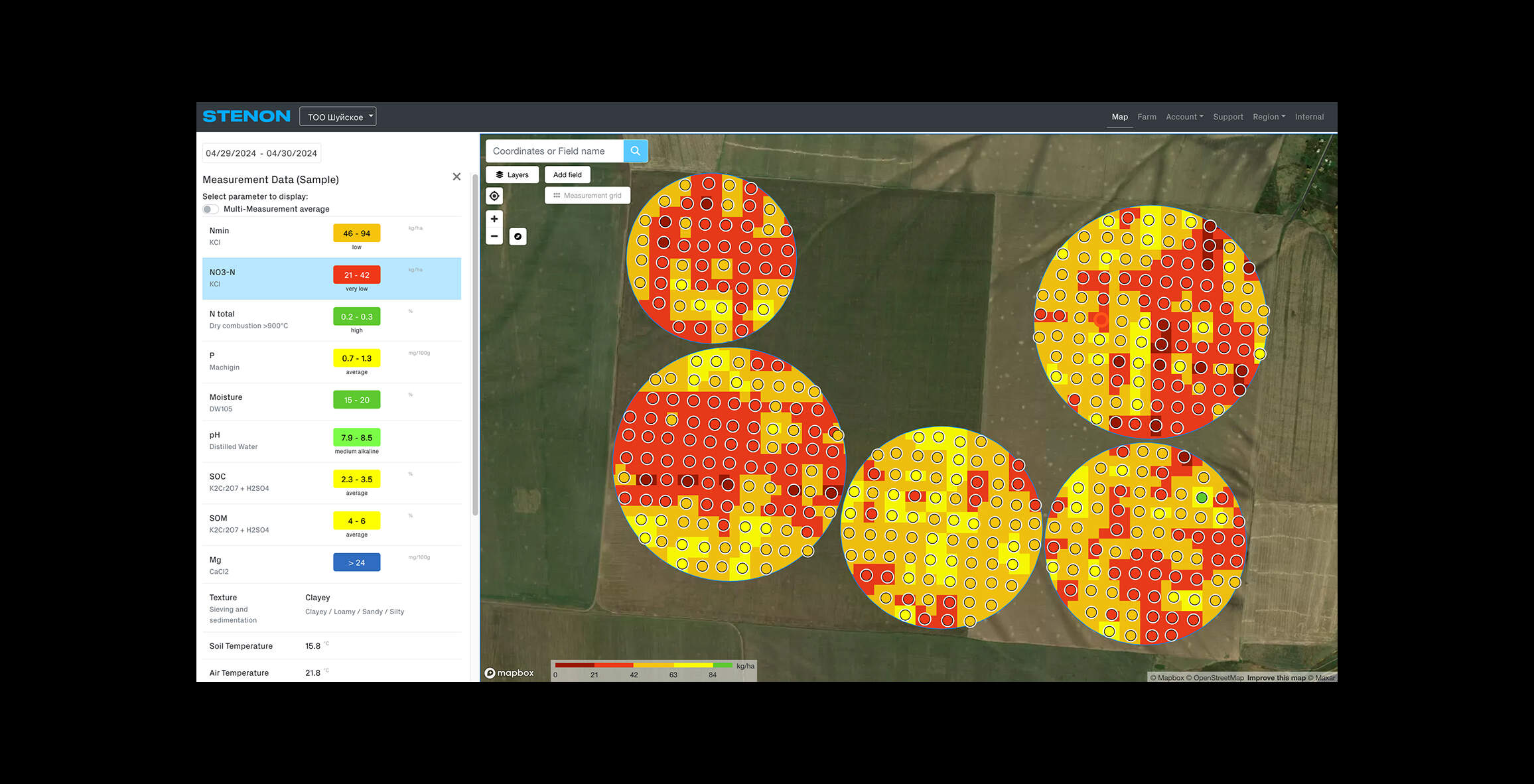Expand the Account dropdown
1534x784 pixels.
pos(1184,117)
